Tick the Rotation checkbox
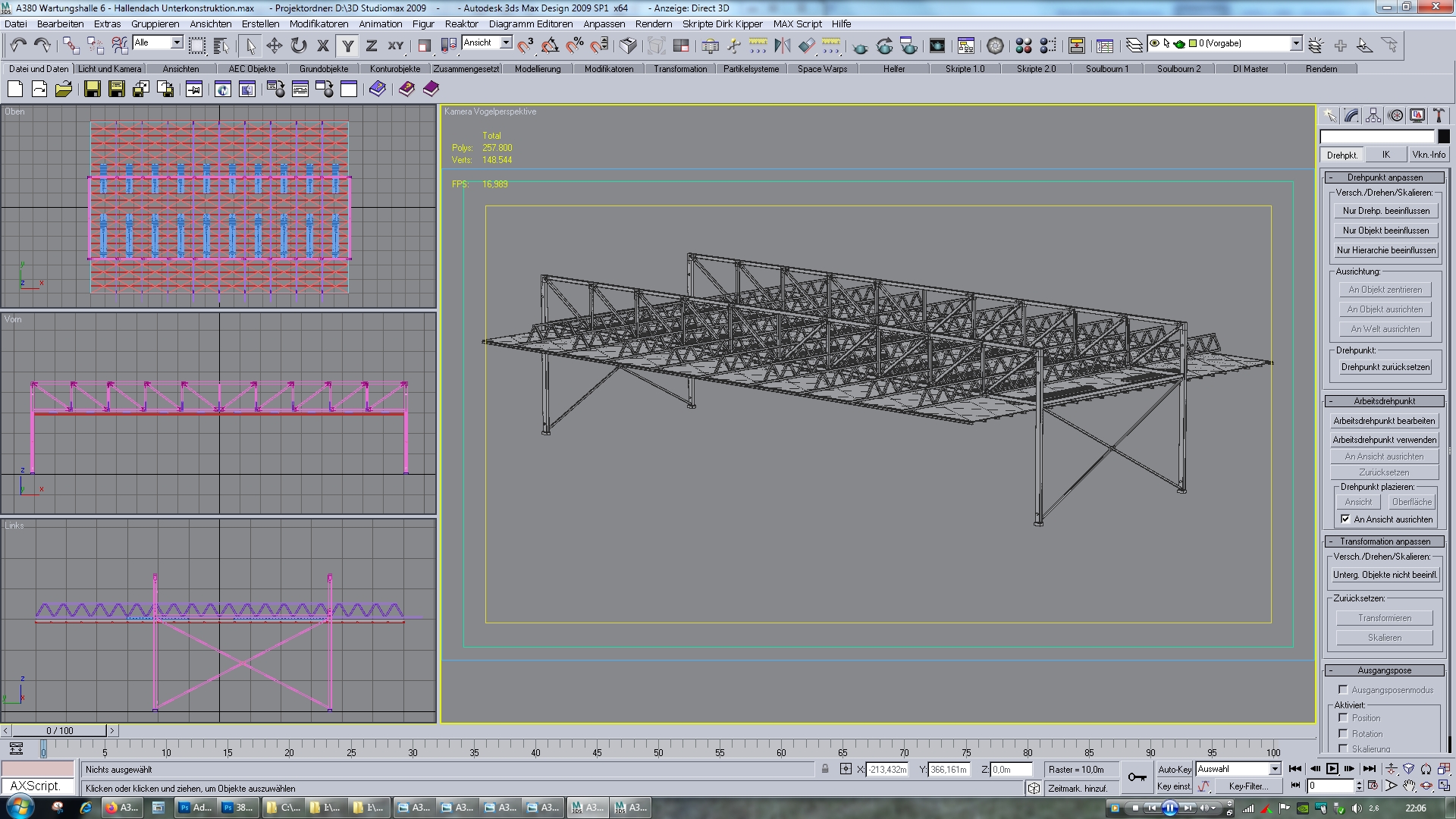The height and width of the screenshot is (819, 1456). coord(1343,733)
